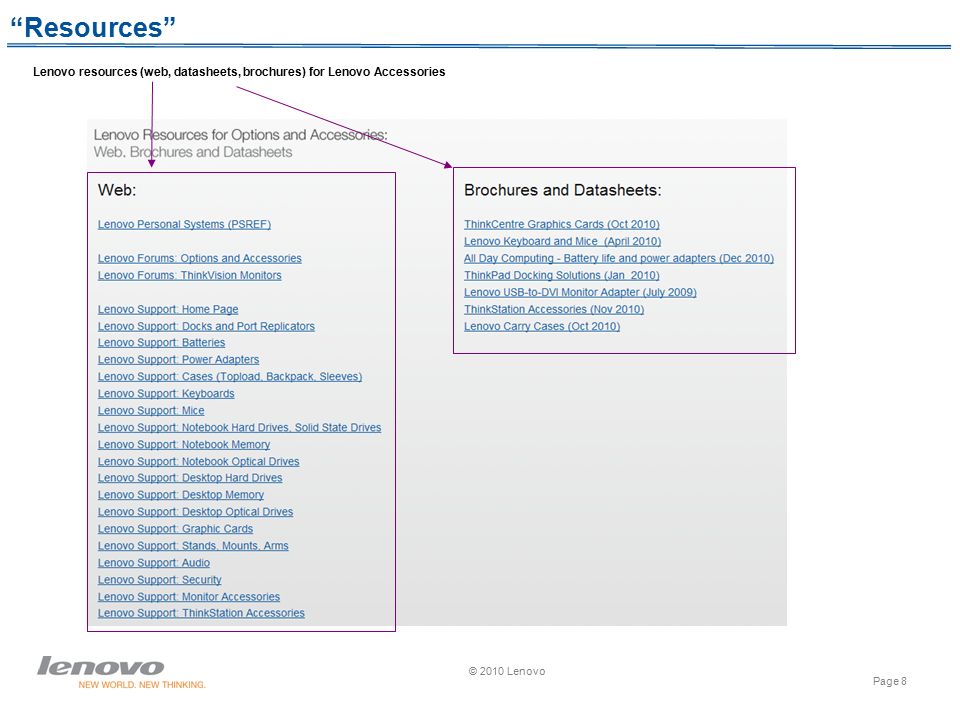The image size is (960, 720).
Task: Open Lenovo Support: Monitor Accessories link
Action: (189, 597)
